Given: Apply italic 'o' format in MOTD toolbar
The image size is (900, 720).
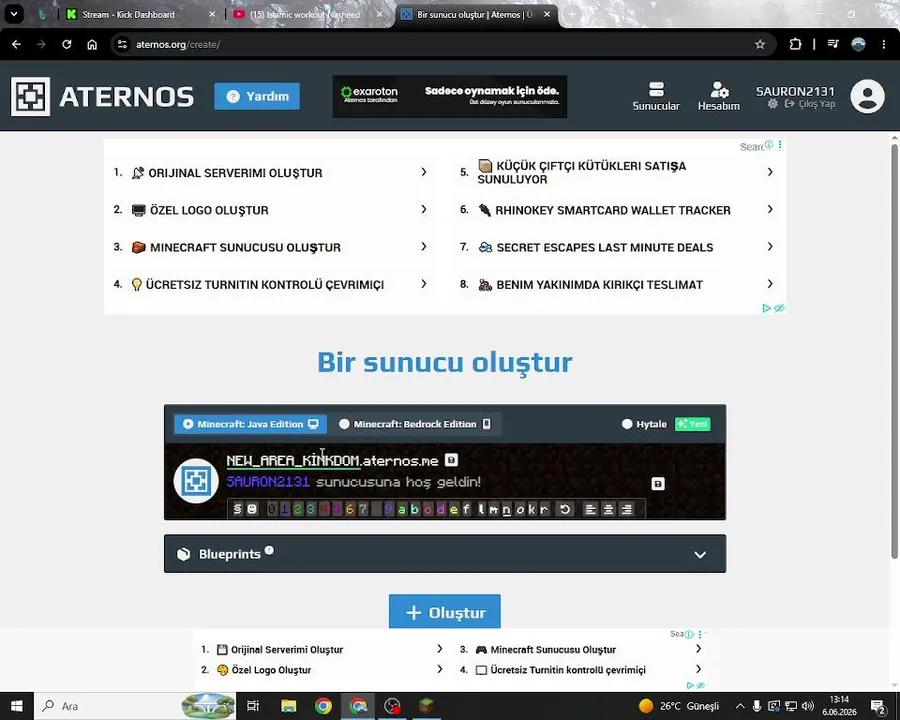Looking at the screenshot, I should pyautogui.click(x=519, y=509).
